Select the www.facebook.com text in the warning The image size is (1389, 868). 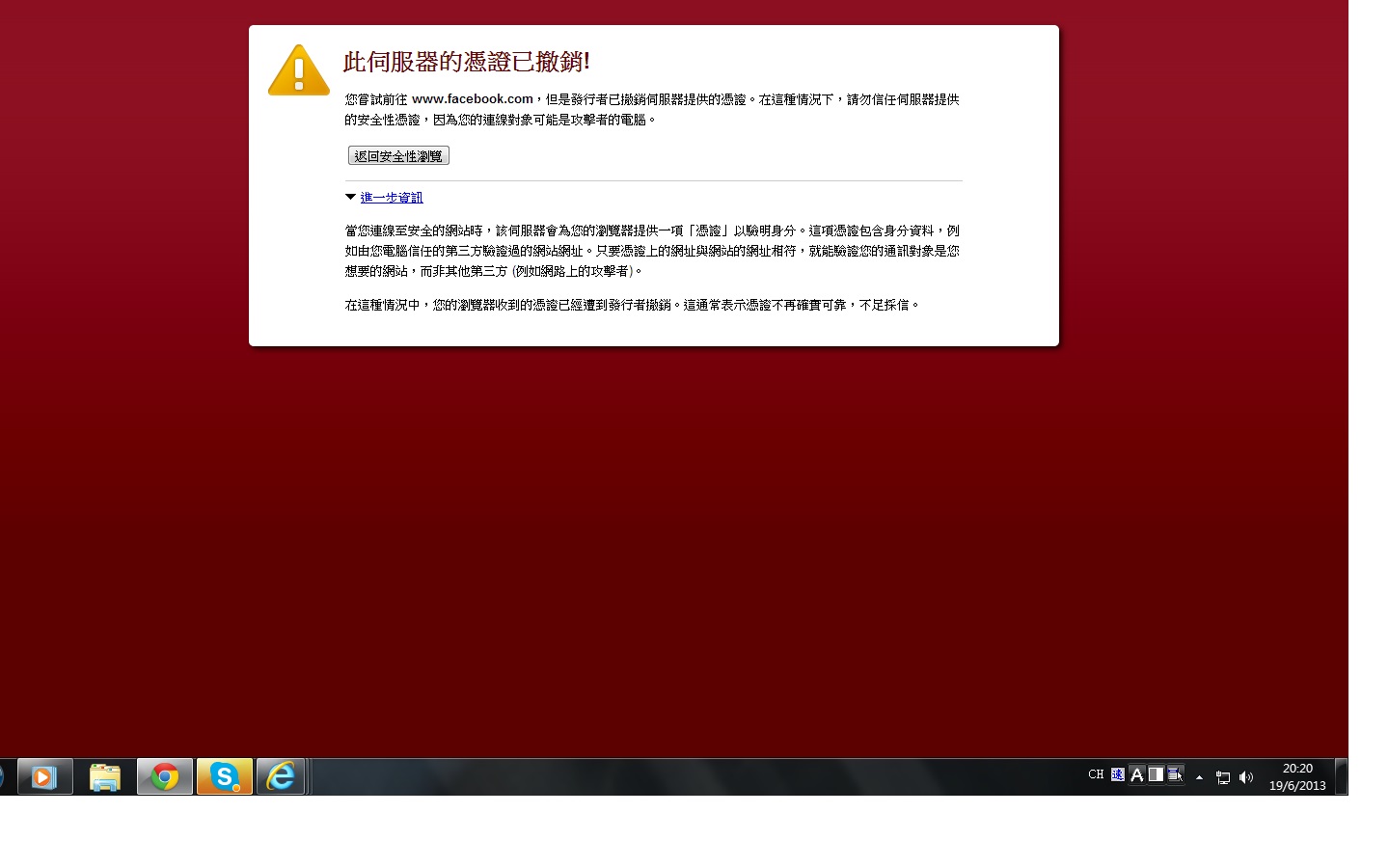tap(472, 98)
